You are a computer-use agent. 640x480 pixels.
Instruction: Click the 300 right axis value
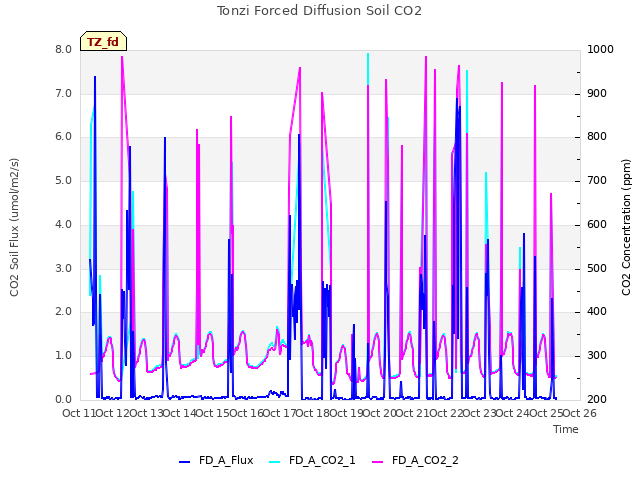click(x=597, y=356)
